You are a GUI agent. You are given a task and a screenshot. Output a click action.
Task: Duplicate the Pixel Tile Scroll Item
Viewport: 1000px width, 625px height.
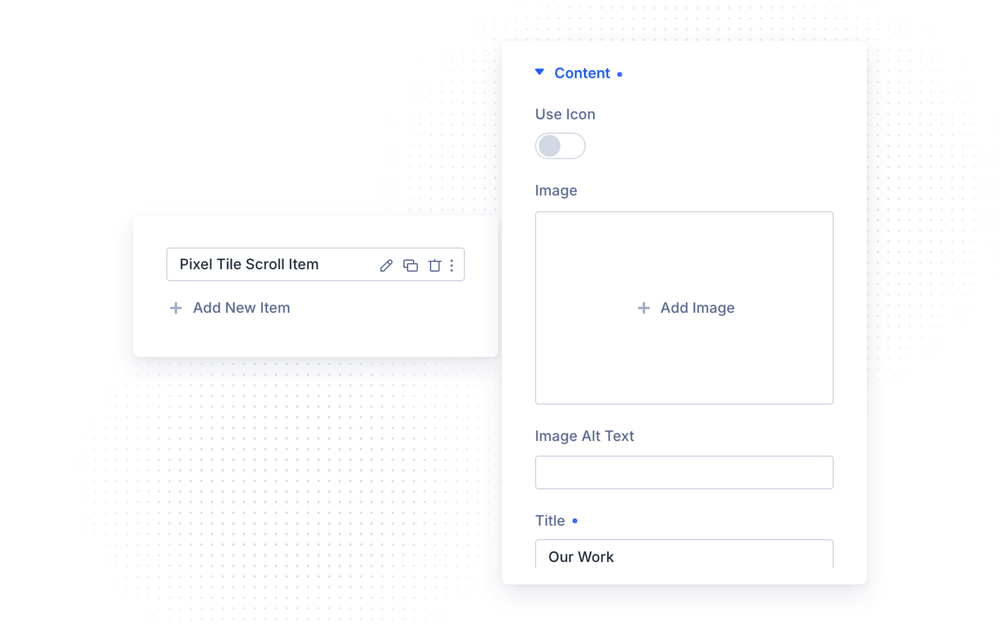tap(411, 265)
